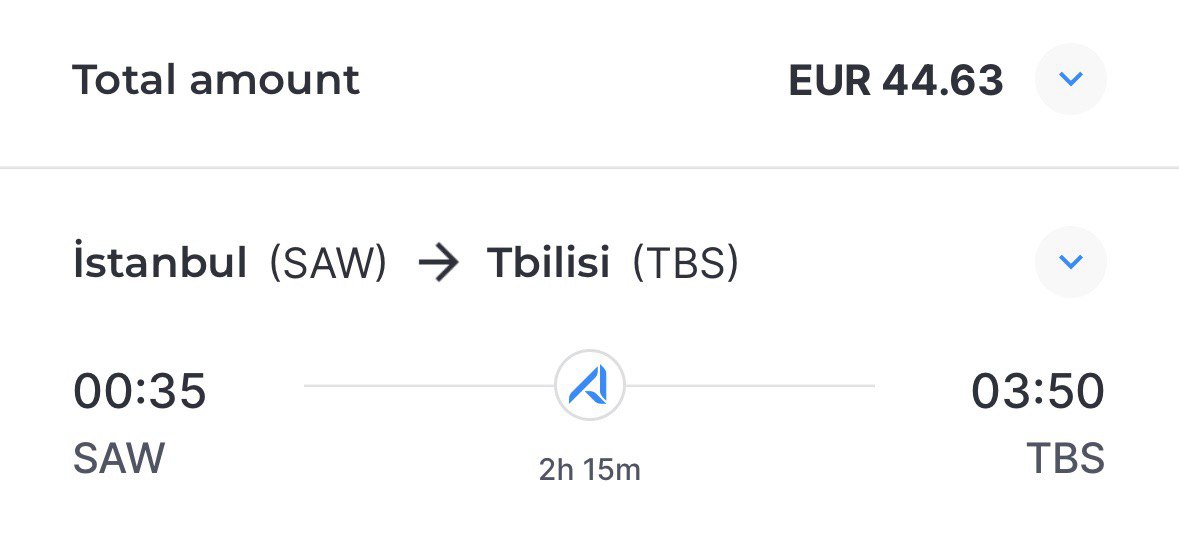The height and width of the screenshot is (538, 1179).
Task: Click the 44.63 price value
Action: click(943, 80)
